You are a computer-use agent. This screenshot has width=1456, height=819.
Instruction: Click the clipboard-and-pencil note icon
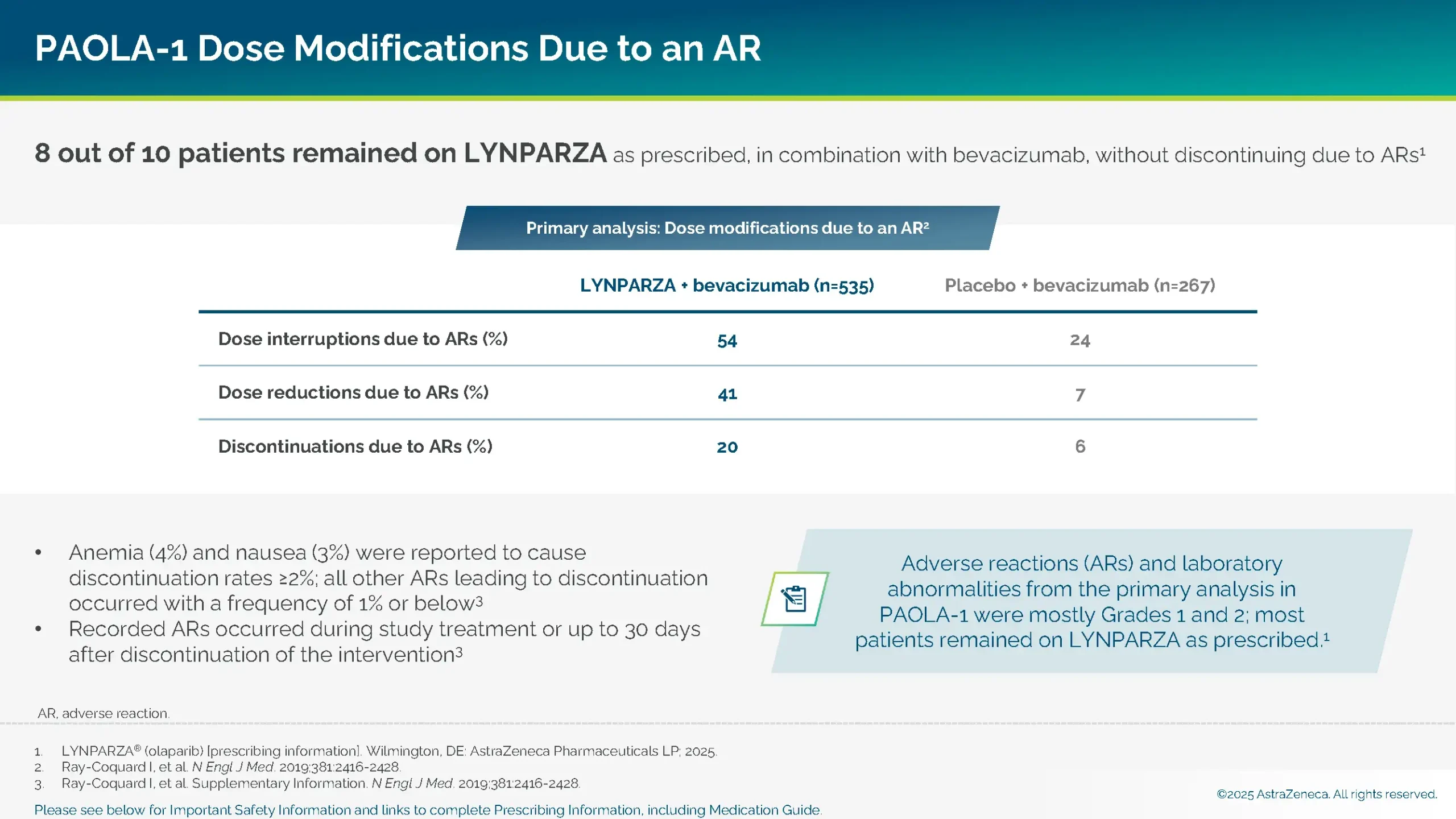point(796,599)
